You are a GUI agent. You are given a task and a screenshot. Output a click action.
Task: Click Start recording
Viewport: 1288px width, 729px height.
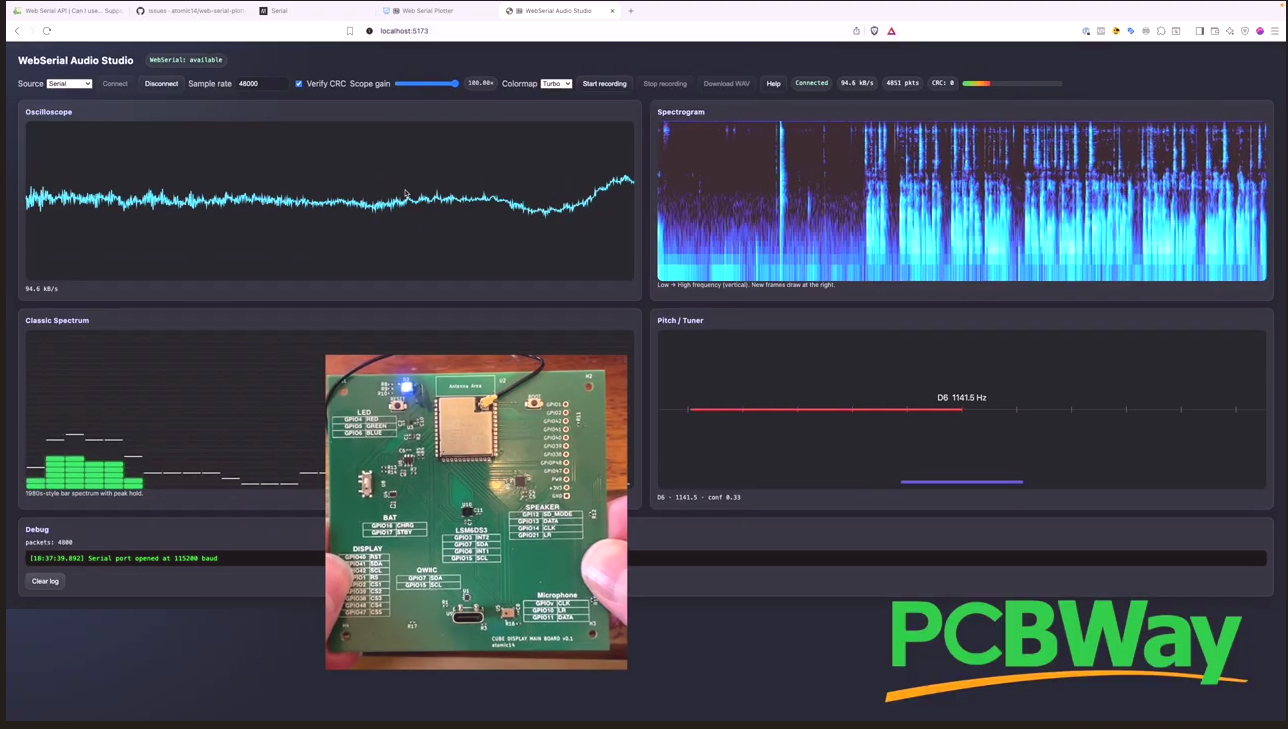click(604, 84)
